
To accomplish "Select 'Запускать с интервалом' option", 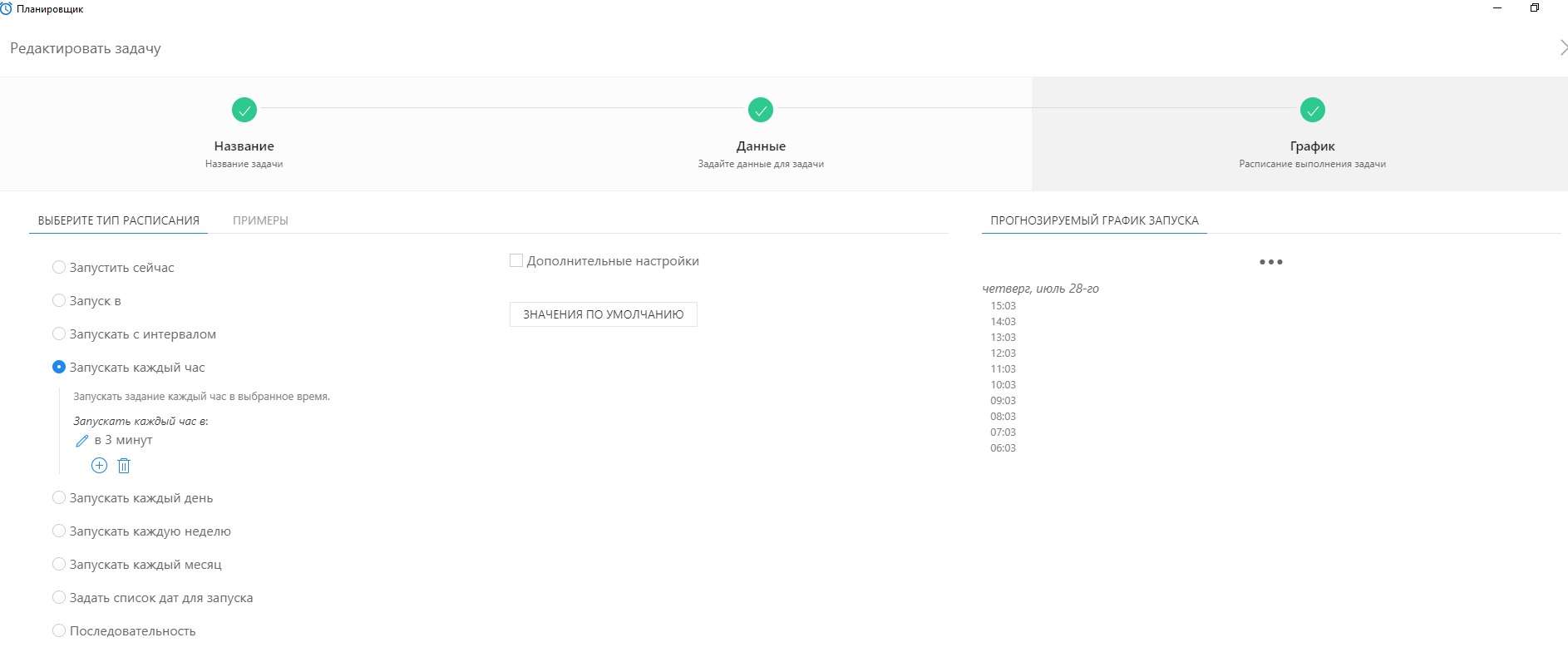I will coord(59,334).
